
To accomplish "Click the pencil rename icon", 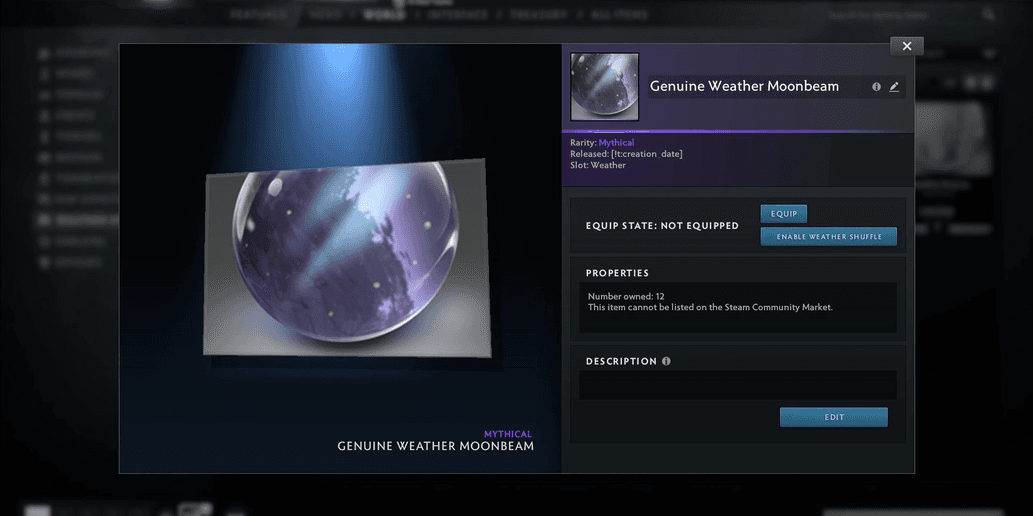I will pyautogui.click(x=894, y=86).
